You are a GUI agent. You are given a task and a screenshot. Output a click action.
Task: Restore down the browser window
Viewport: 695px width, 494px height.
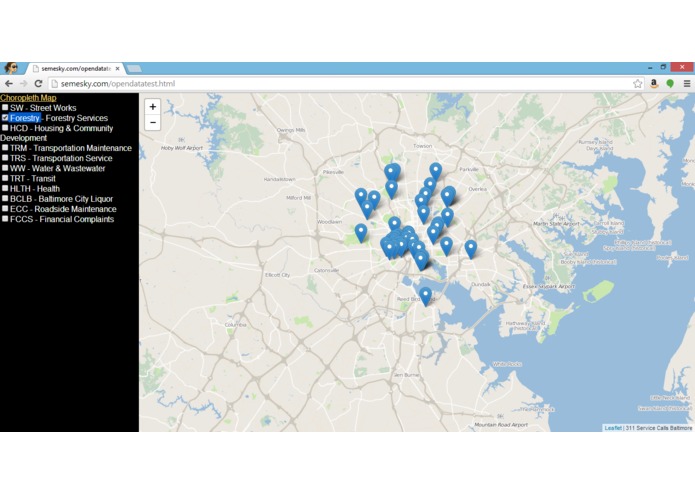[x=663, y=67]
